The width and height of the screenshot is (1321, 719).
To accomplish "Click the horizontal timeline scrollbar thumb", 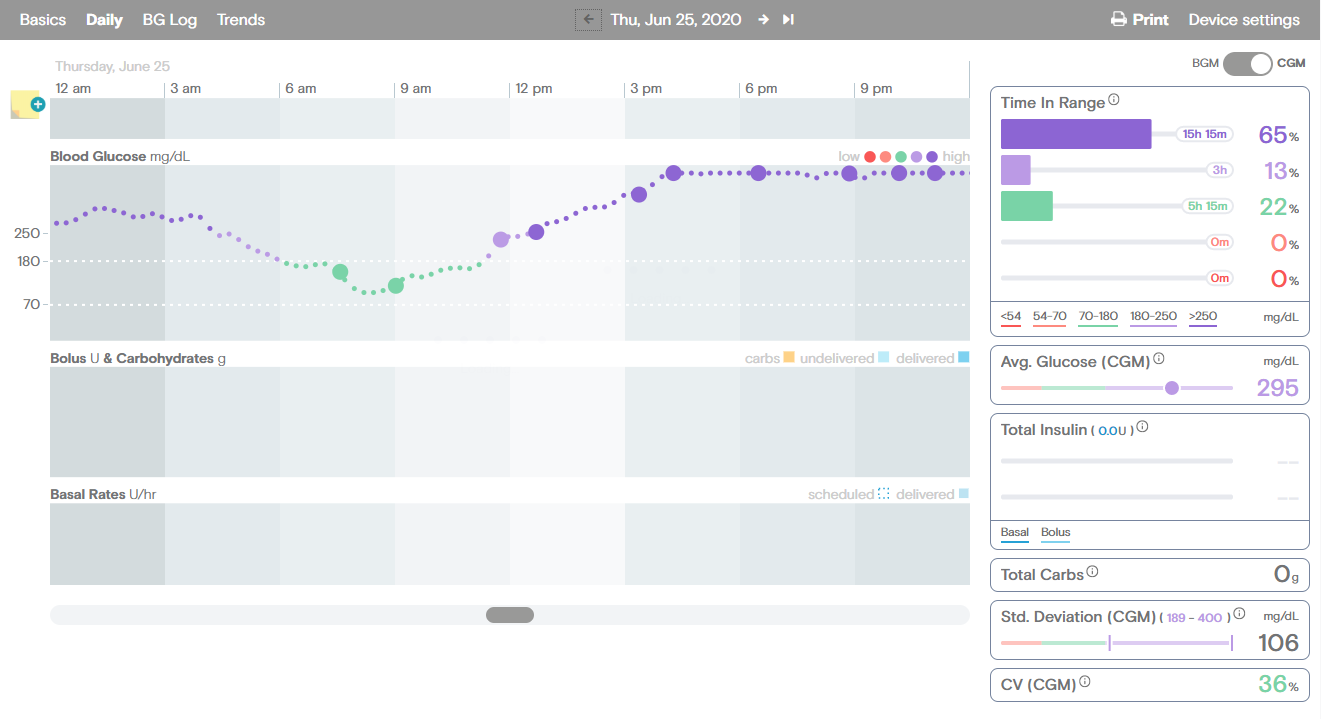I will point(510,615).
